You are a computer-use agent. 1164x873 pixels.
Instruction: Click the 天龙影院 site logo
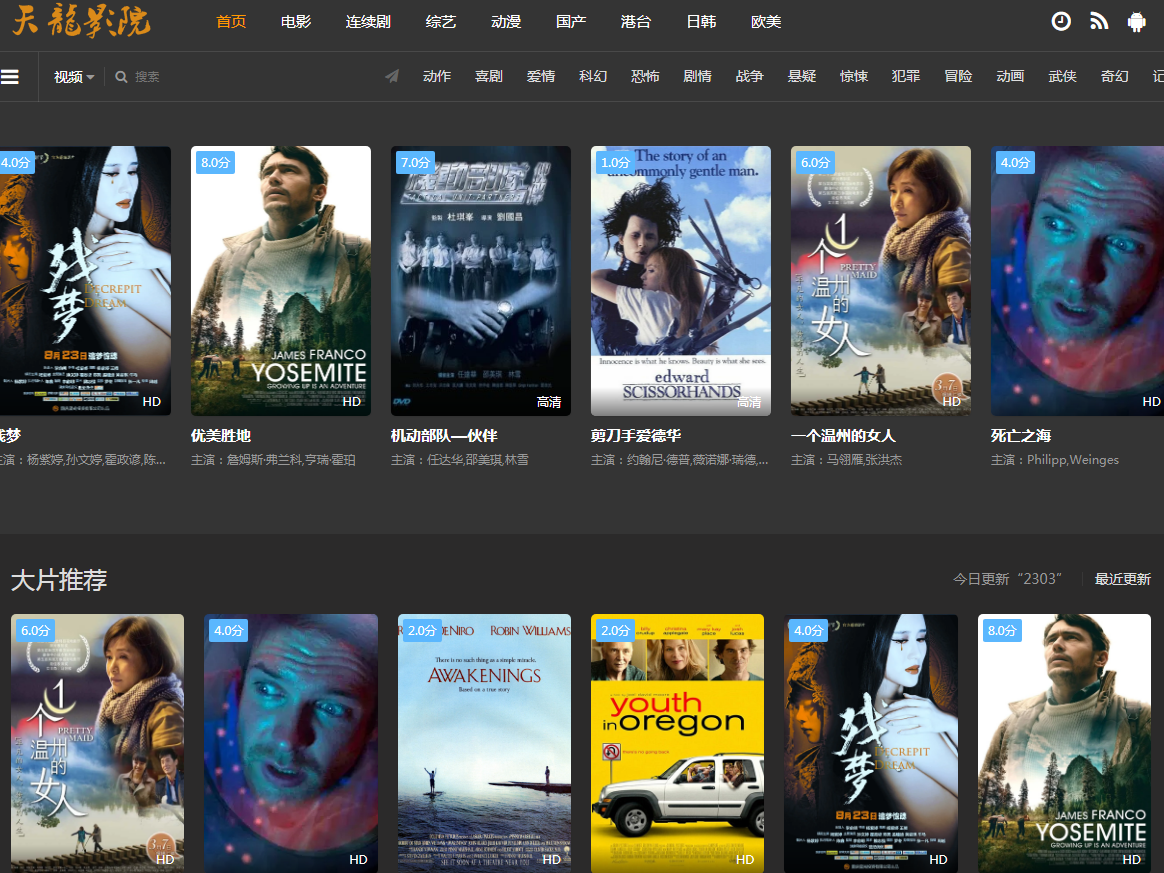point(81,21)
